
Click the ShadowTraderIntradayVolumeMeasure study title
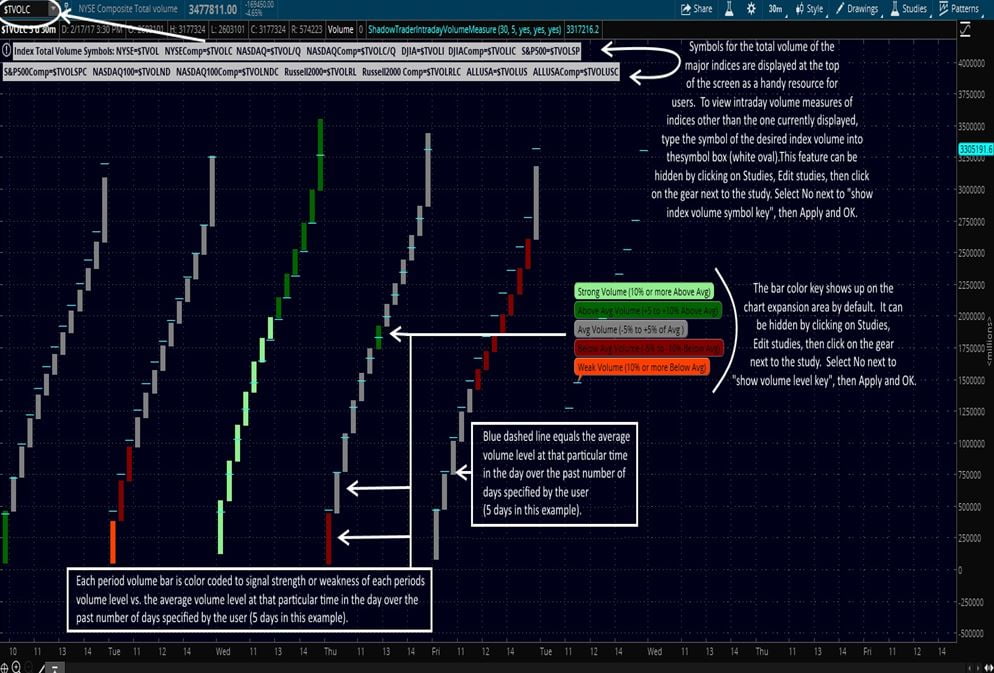(465, 30)
